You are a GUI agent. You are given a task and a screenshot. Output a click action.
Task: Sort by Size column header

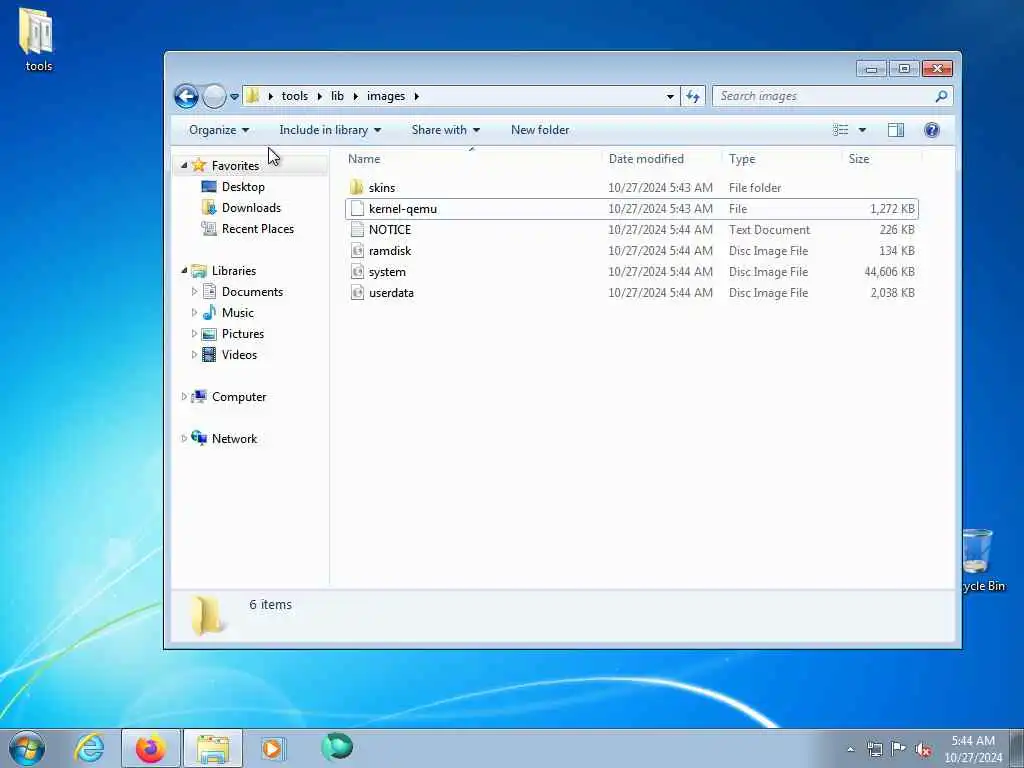click(882, 159)
